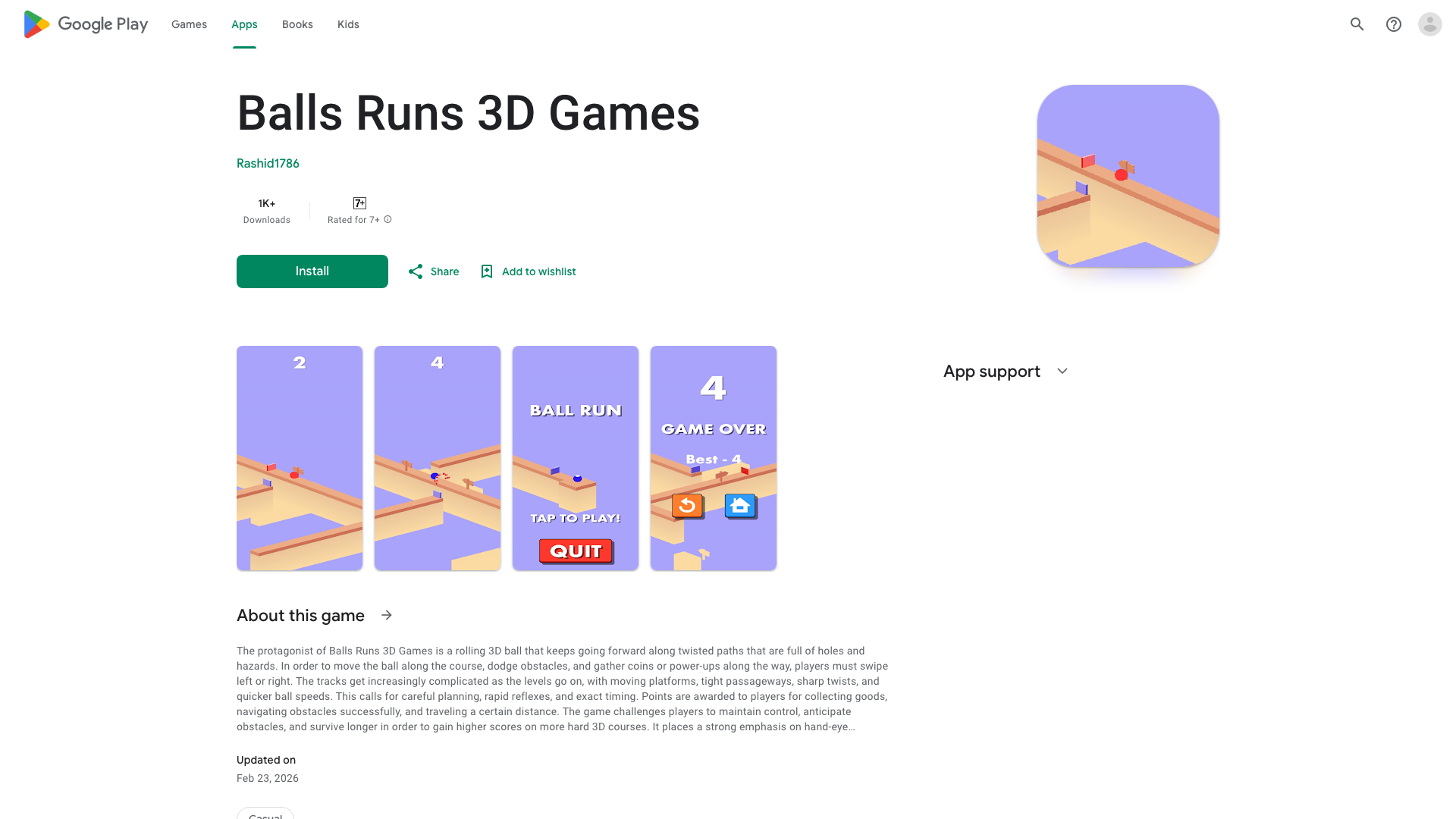Click the Add to wishlist bookmark icon

click(487, 271)
